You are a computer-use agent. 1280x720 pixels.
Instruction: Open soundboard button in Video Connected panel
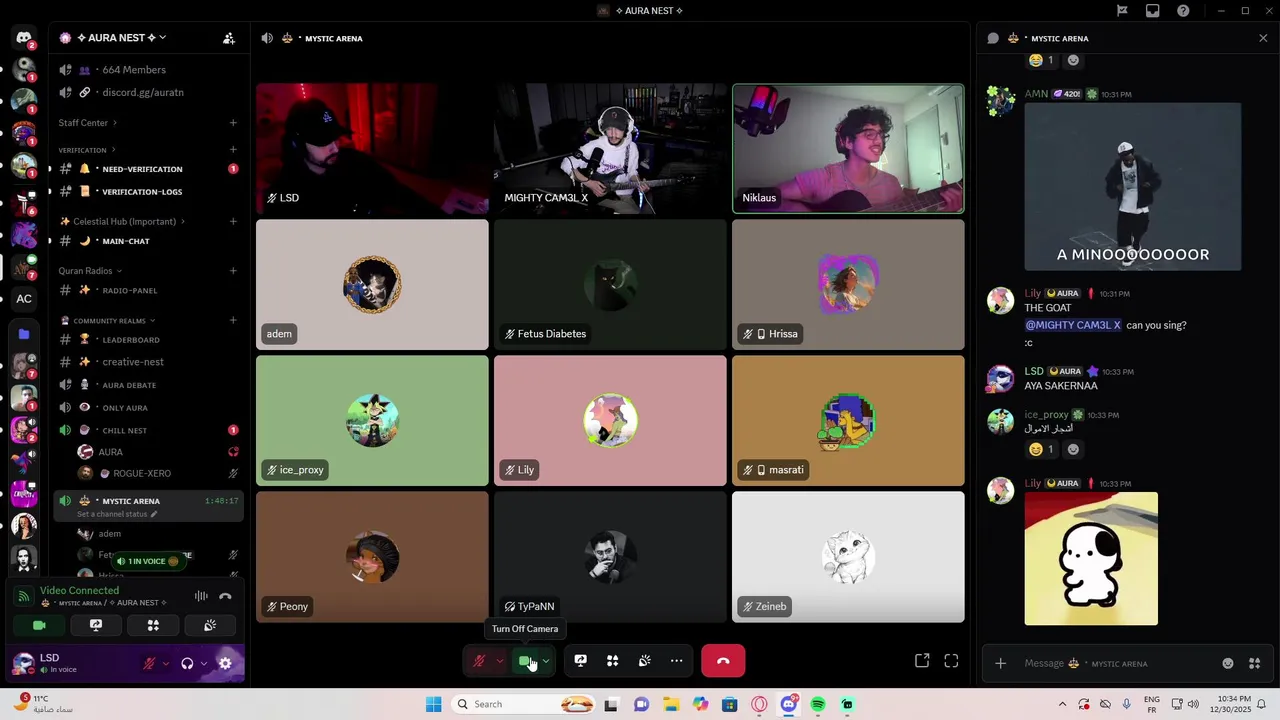pyautogui.click(x=210, y=625)
